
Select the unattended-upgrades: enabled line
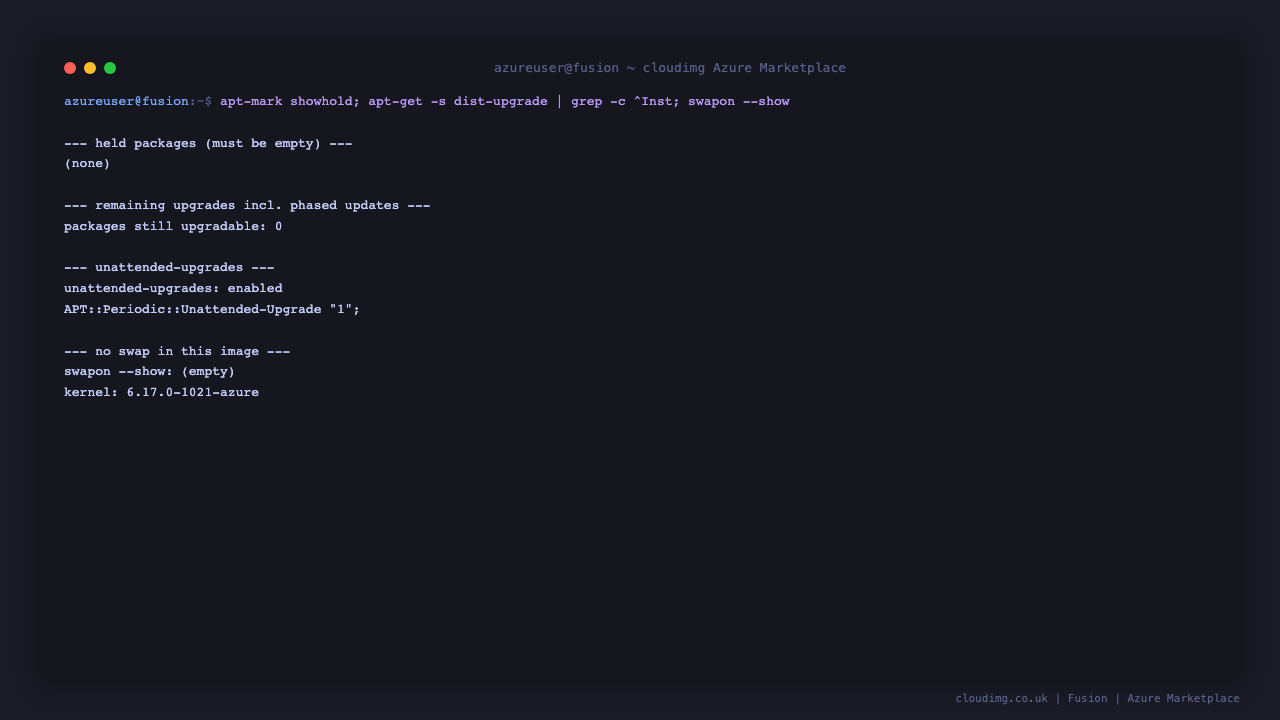(x=173, y=288)
